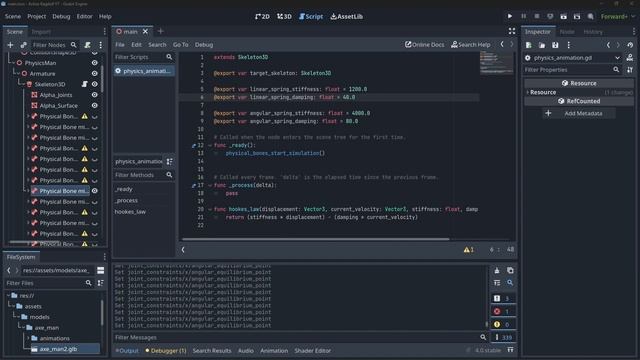This screenshot has width=640, height=360.
Task: Open the Shader Editor bottom panel
Action: tap(313, 351)
